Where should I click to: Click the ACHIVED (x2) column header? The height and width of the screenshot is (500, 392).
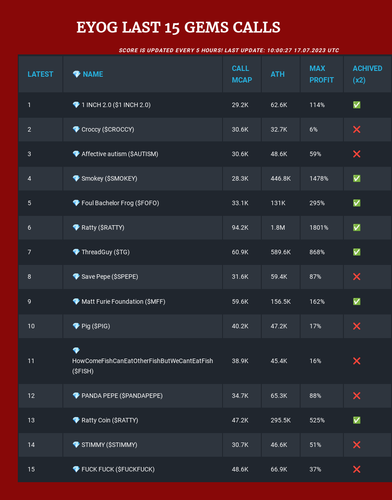click(367, 74)
